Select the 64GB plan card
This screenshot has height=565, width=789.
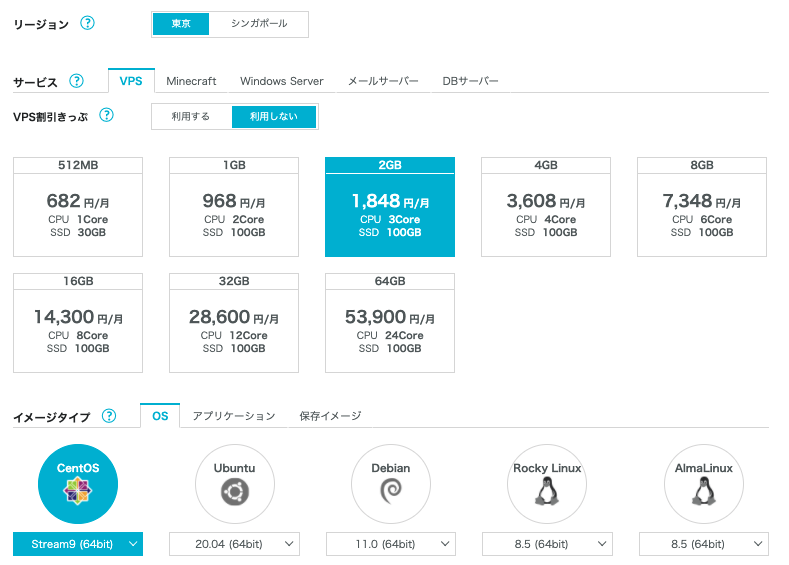coord(390,323)
